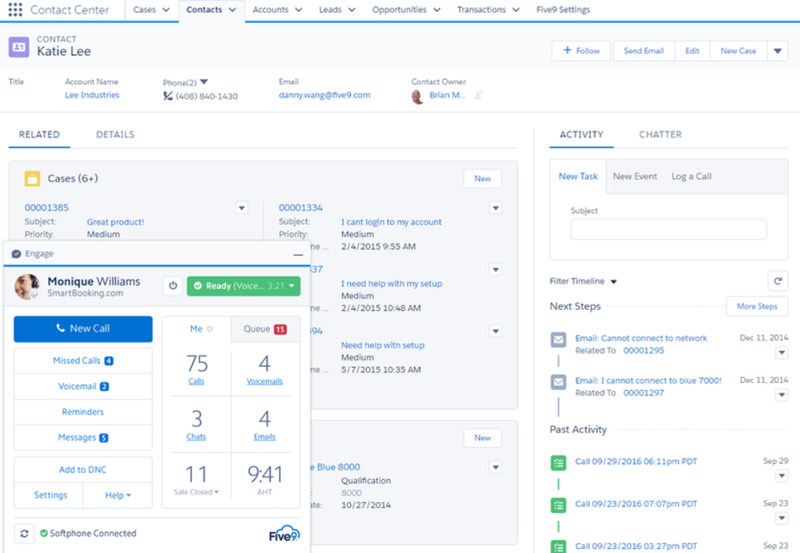This screenshot has height=553, width=800.
Task: Click the change owner icon next to Brian M.
Action: [479, 95]
